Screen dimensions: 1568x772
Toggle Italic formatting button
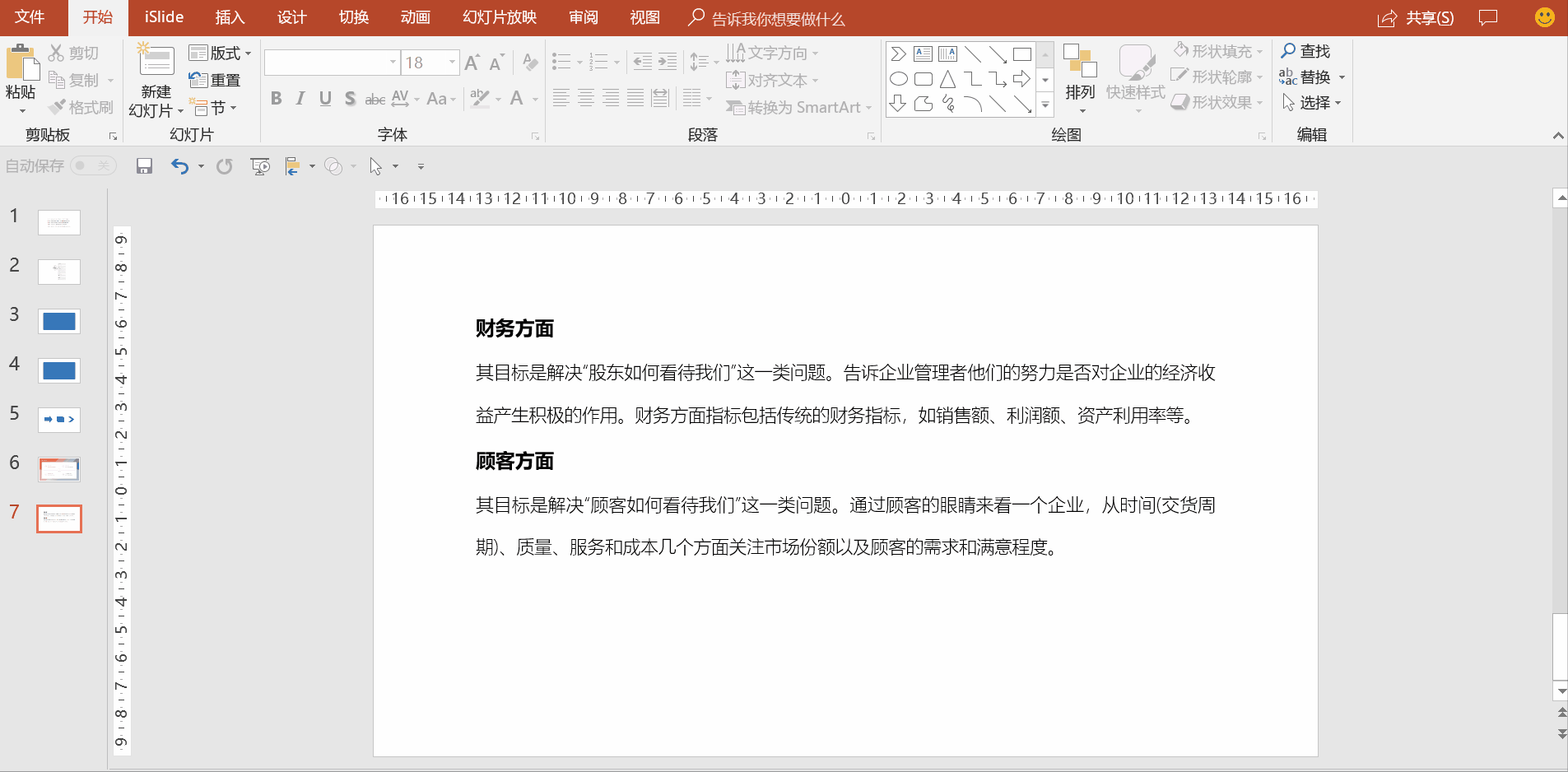300,99
